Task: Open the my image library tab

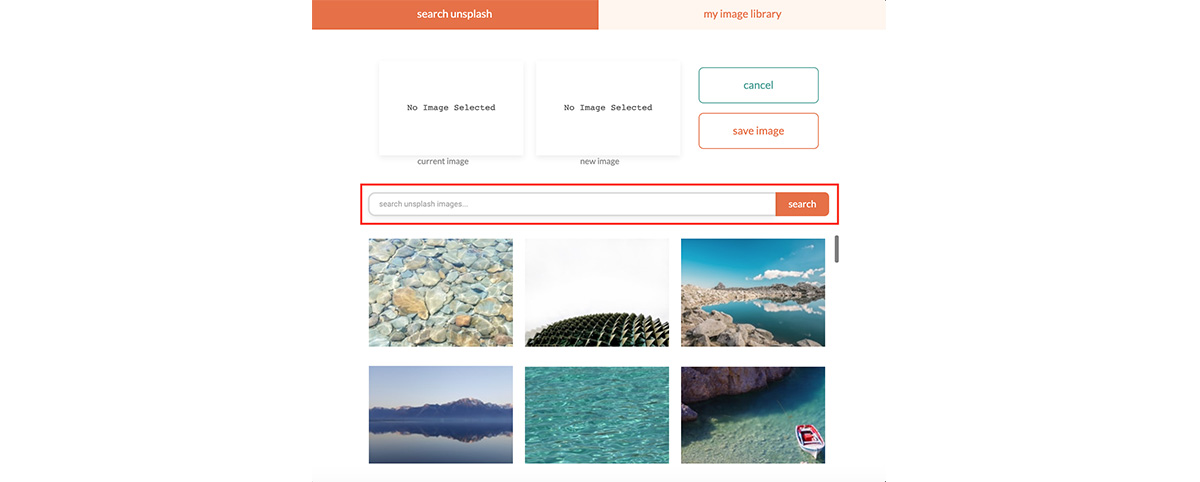Action: (x=742, y=14)
